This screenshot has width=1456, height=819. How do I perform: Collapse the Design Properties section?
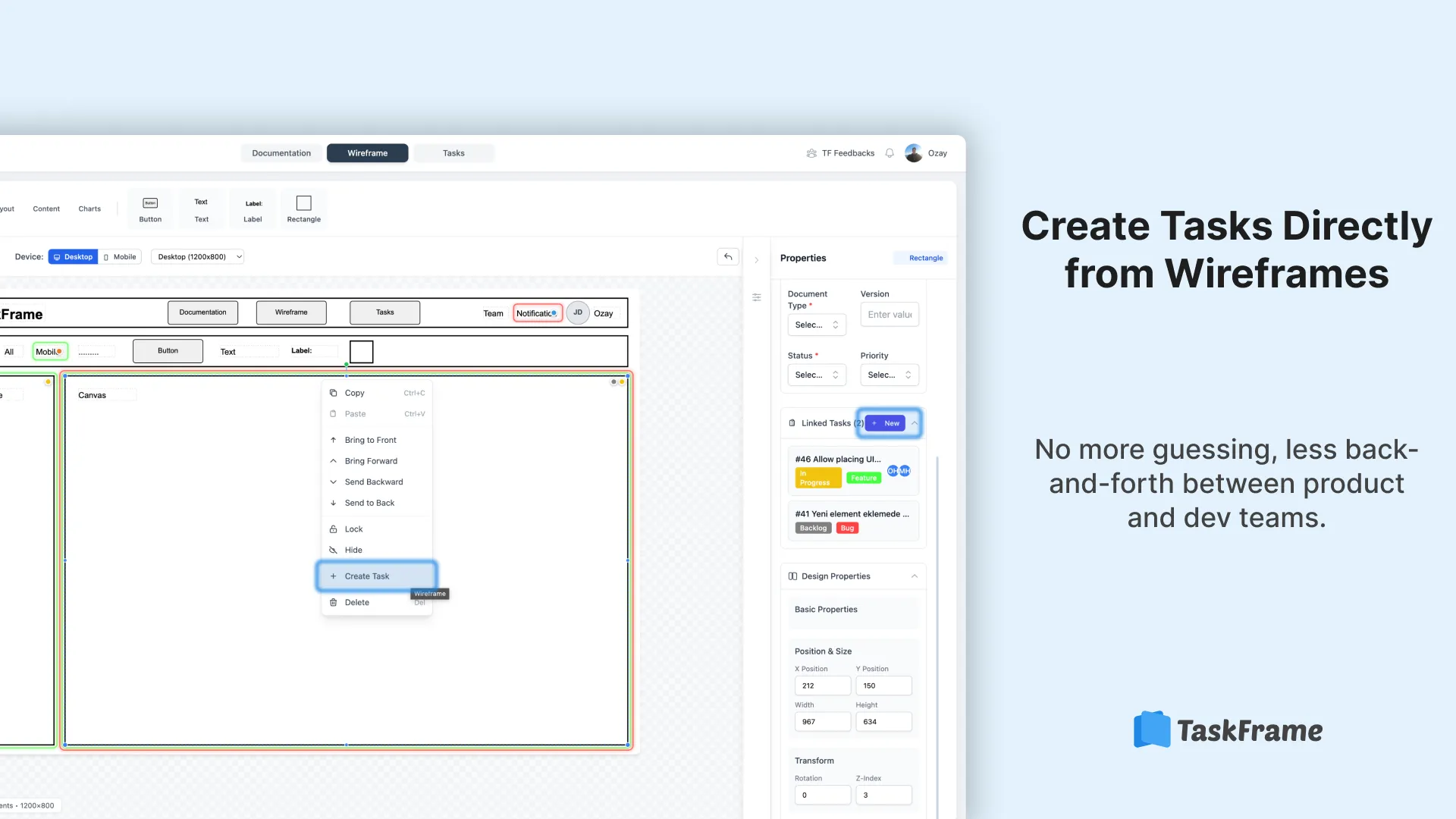pos(915,576)
